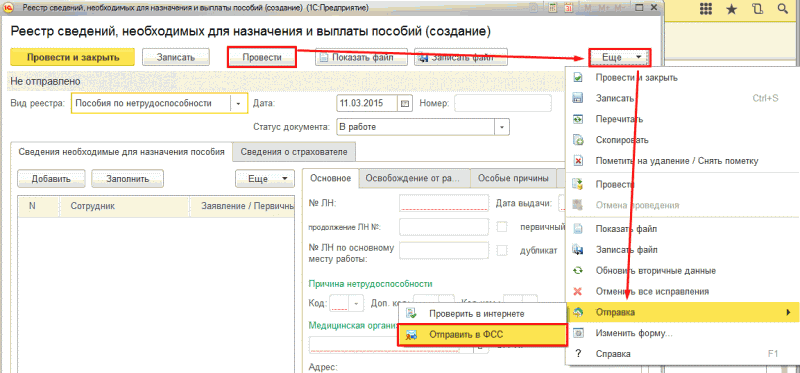
Task: Click the M+ memory add button
Action: (x=603, y=8)
